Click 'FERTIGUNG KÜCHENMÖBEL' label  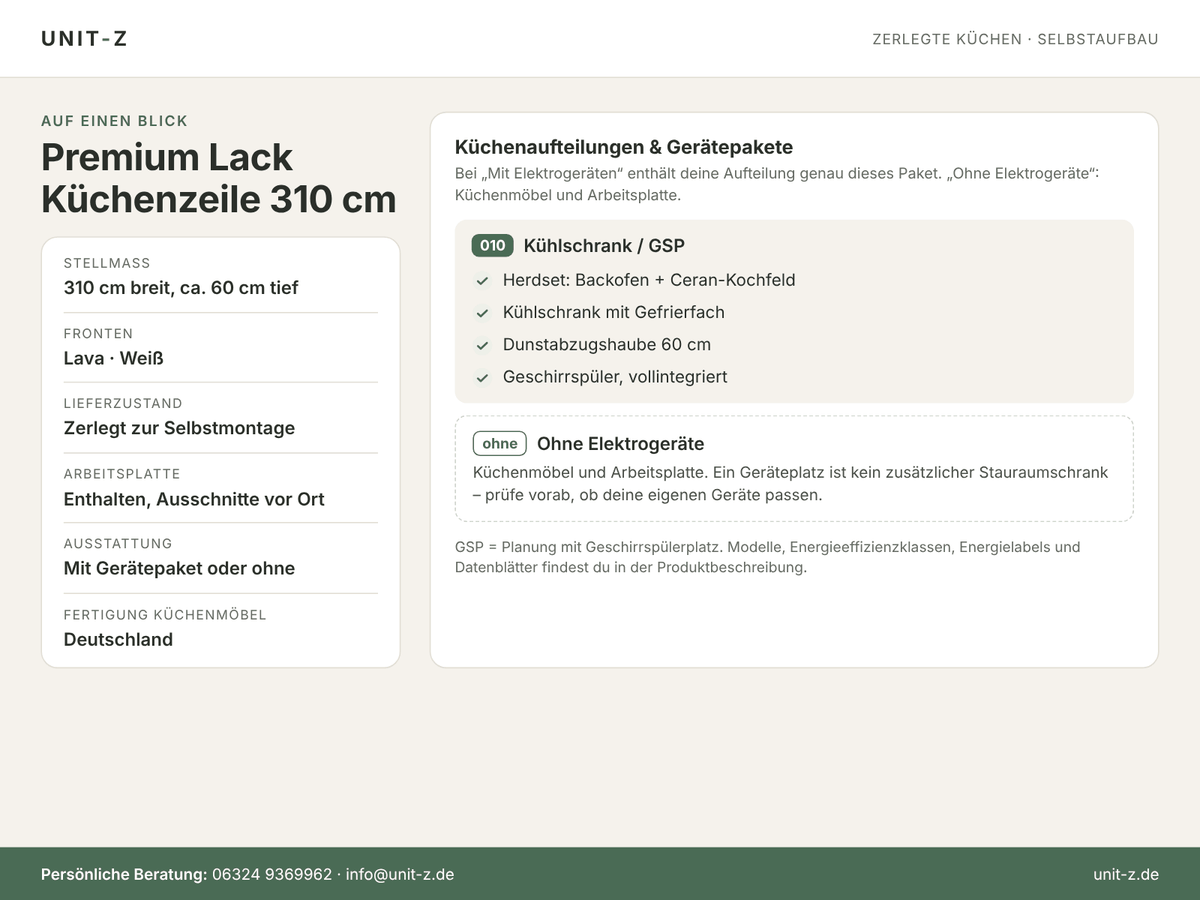coord(165,615)
